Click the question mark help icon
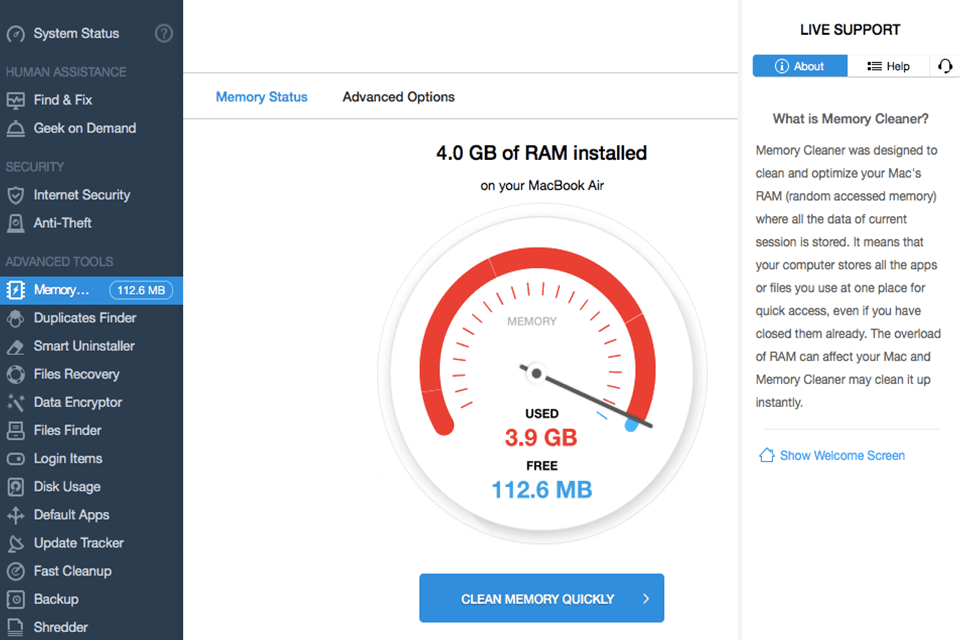Viewport: 960px width, 640px height. (x=163, y=33)
